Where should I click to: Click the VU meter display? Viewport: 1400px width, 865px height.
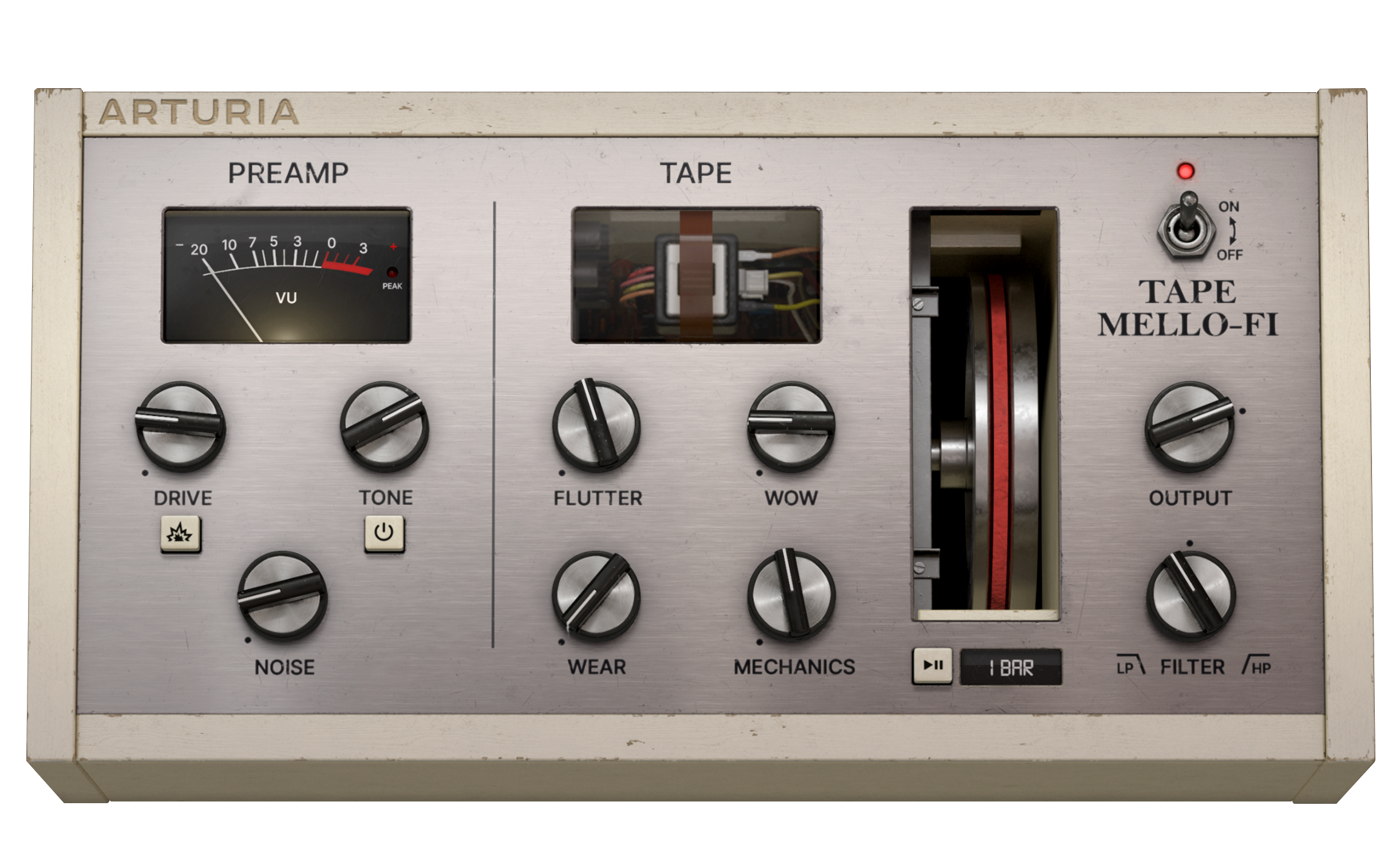[286, 275]
